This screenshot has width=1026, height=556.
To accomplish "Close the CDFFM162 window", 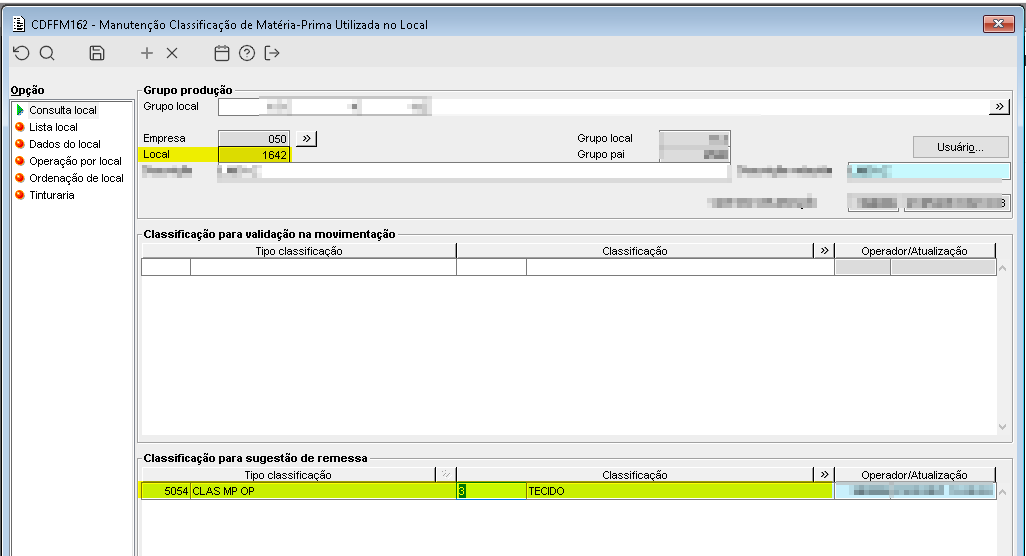I will coord(999,24).
